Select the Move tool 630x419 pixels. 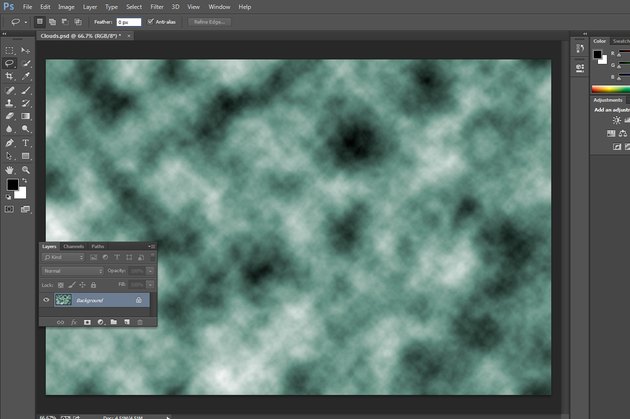tap(26, 50)
